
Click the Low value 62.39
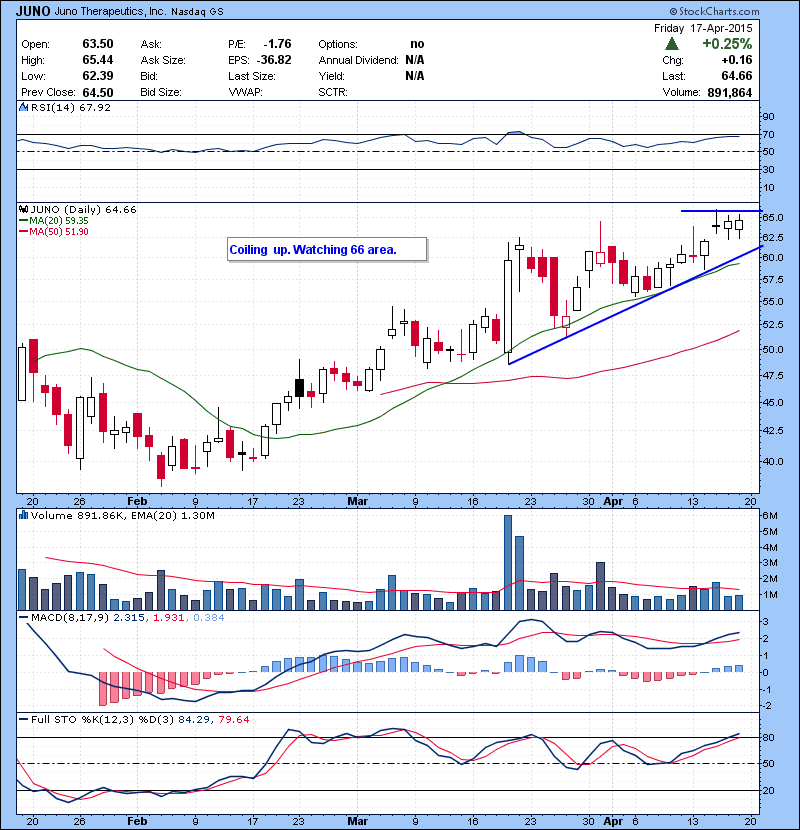click(x=98, y=76)
